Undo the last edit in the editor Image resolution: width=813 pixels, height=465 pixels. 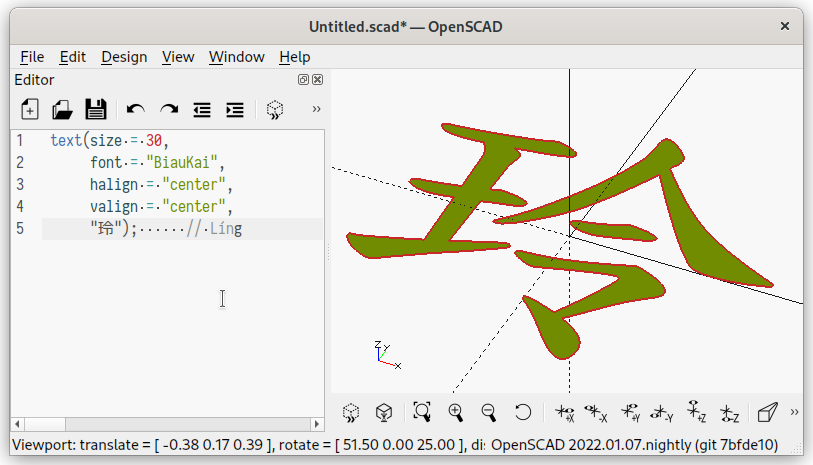click(136, 110)
